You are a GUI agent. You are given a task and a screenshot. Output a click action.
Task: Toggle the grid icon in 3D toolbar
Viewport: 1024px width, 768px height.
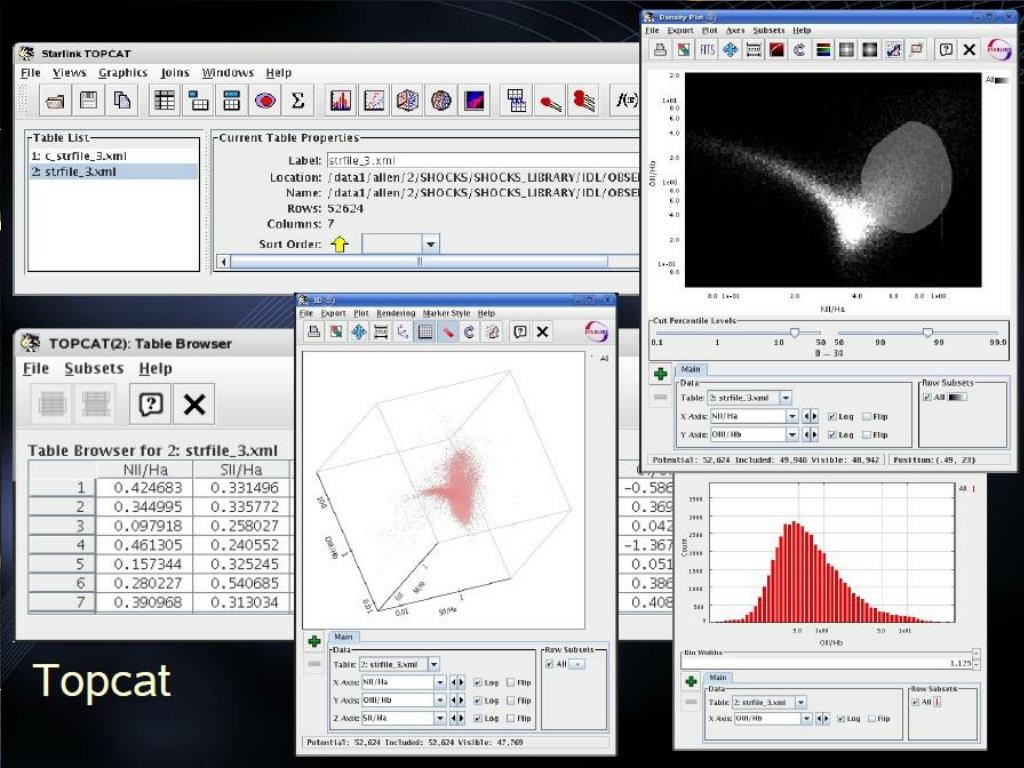point(425,332)
